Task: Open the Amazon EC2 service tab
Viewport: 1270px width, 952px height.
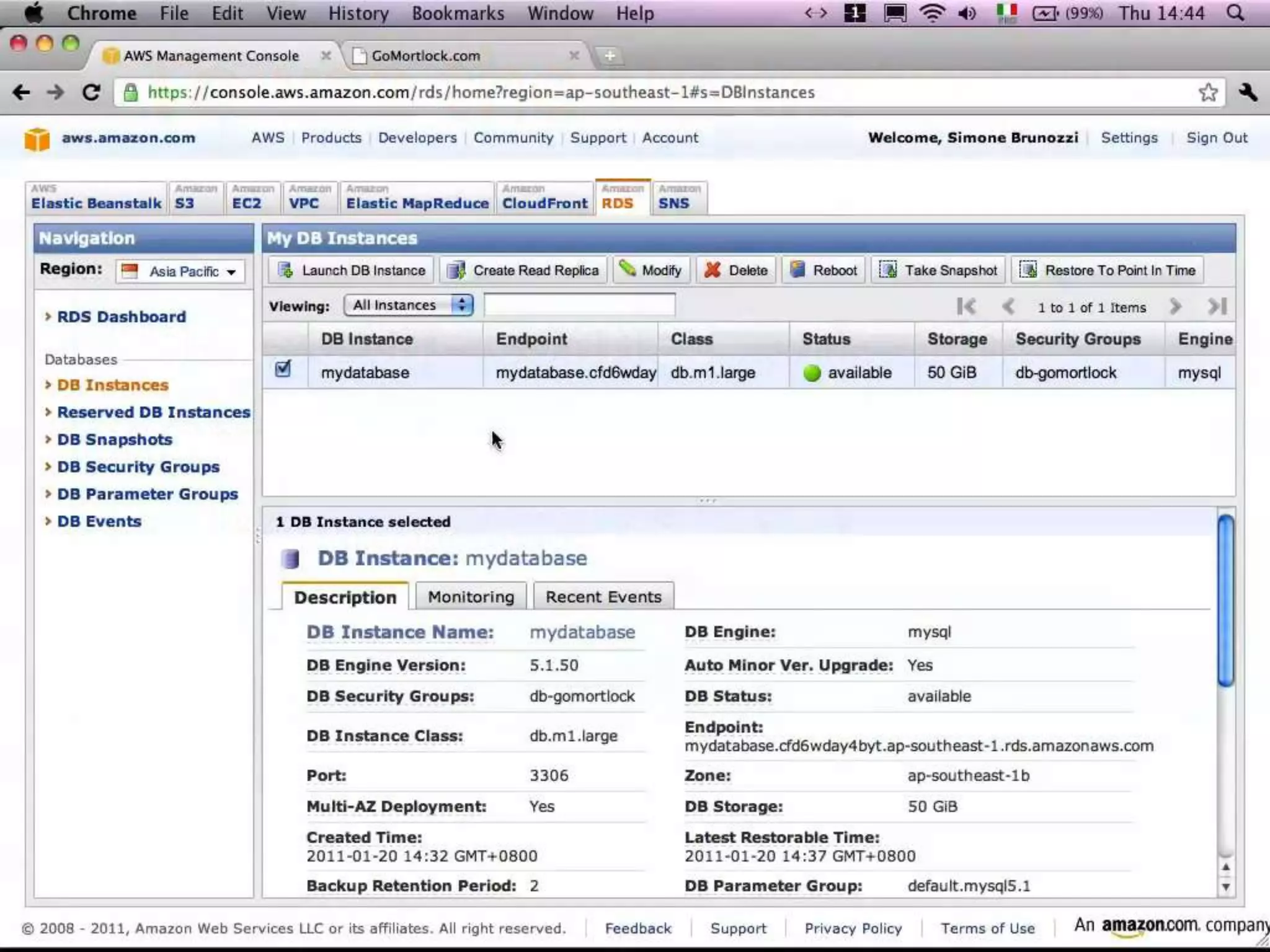Action: coord(252,198)
